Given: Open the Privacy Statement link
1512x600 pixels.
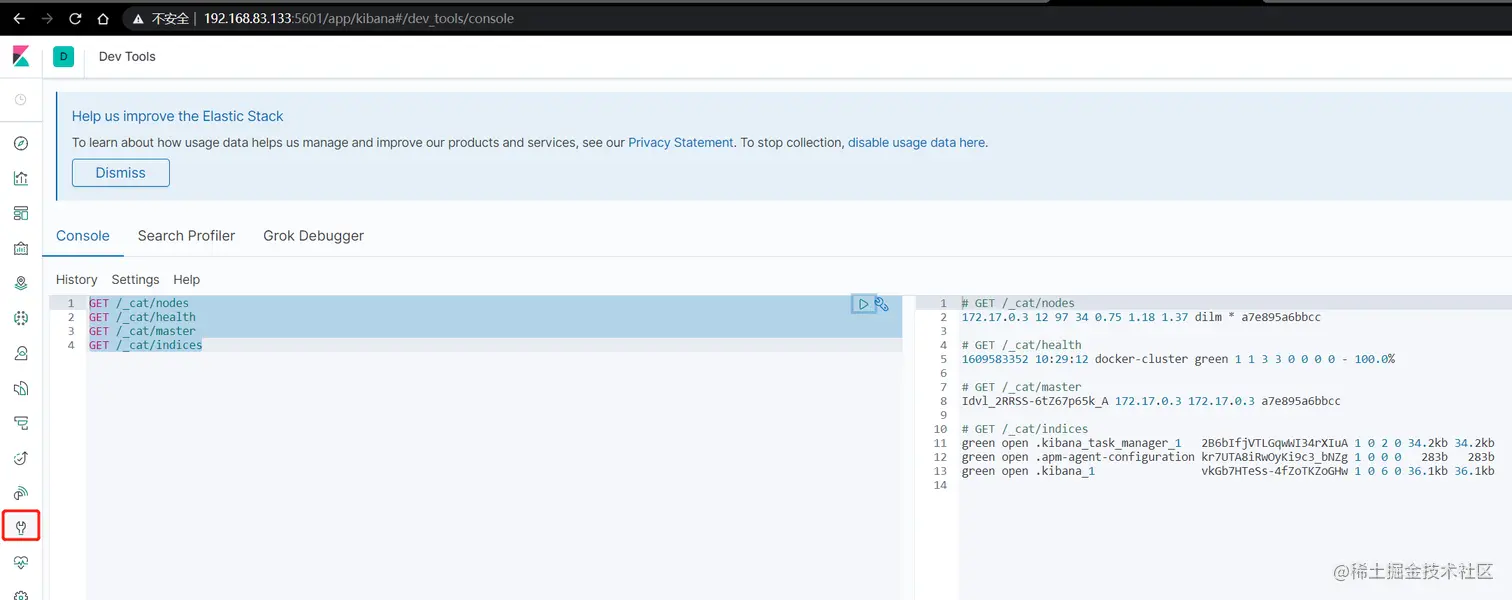Looking at the screenshot, I should (681, 143).
